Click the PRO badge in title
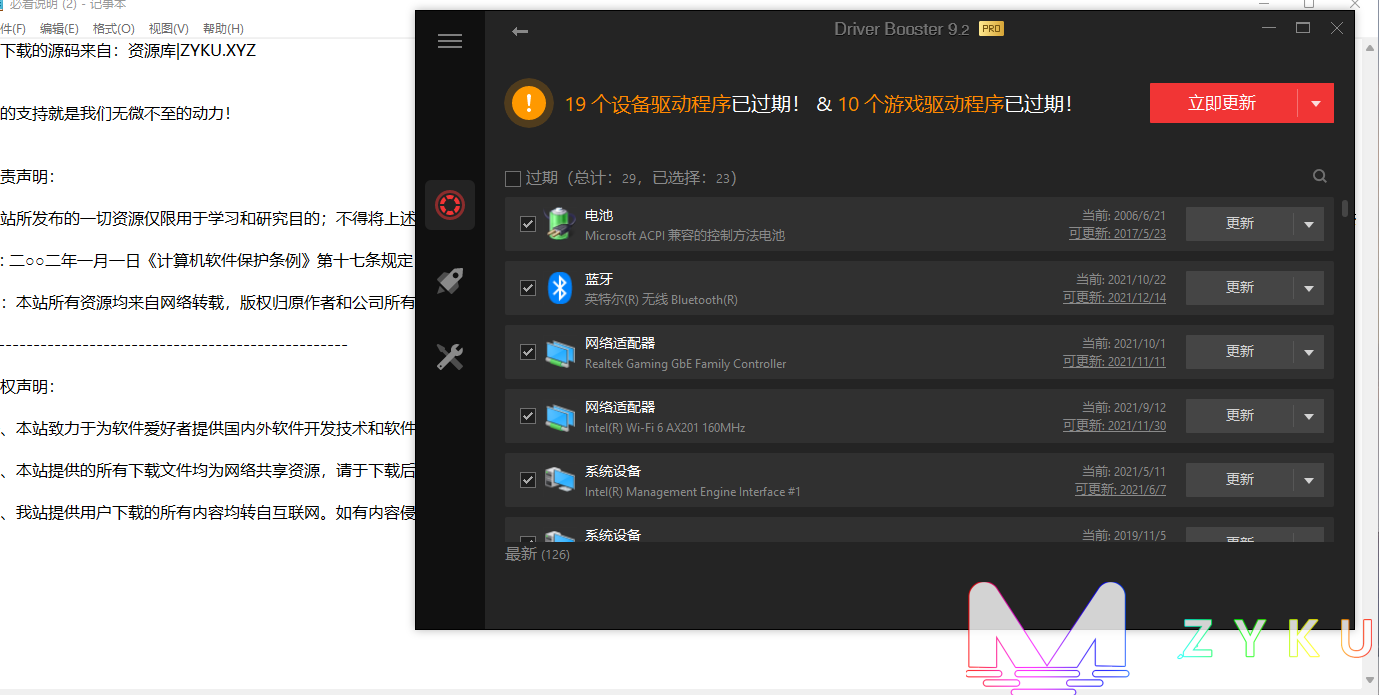 991,29
